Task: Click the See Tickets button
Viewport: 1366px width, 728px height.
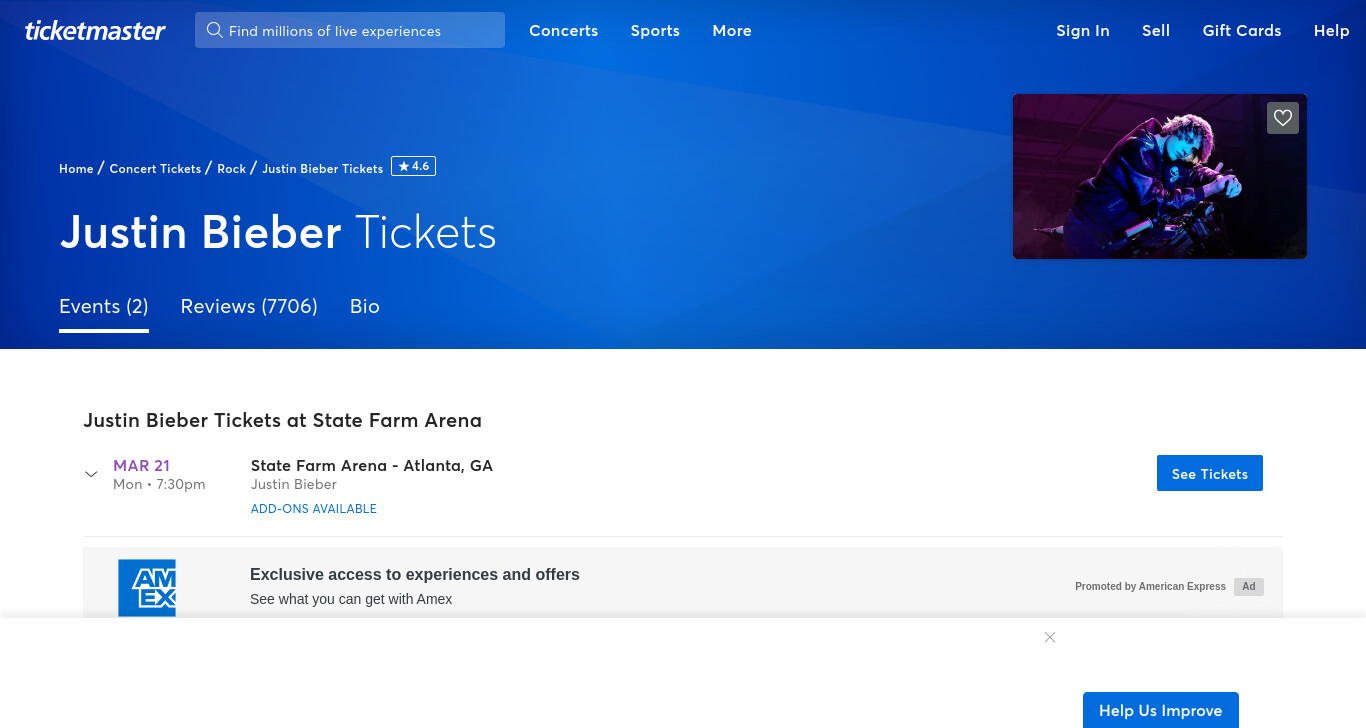Action: (1210, 473)
